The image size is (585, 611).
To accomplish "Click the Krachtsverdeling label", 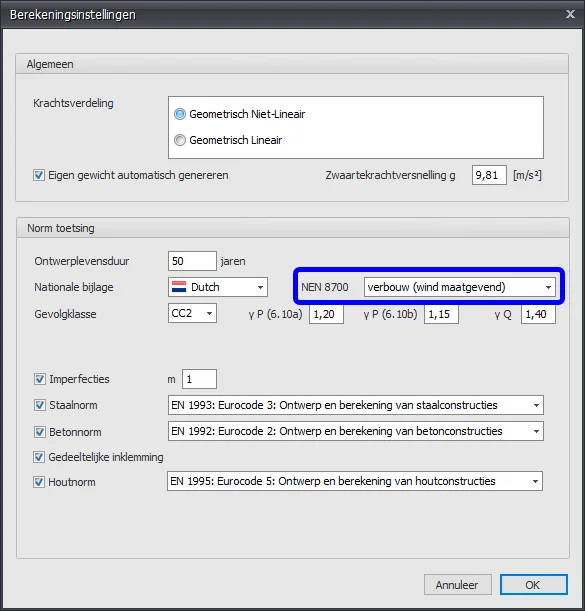I will [73, 103].
